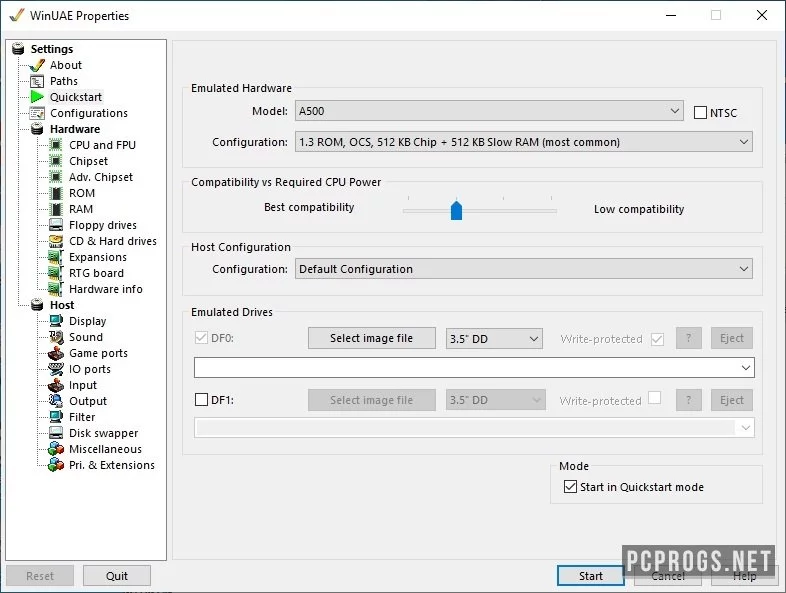Enable the DF1: drive checkbox
This screenshot has height=593, width=786.
click(201, 400)
